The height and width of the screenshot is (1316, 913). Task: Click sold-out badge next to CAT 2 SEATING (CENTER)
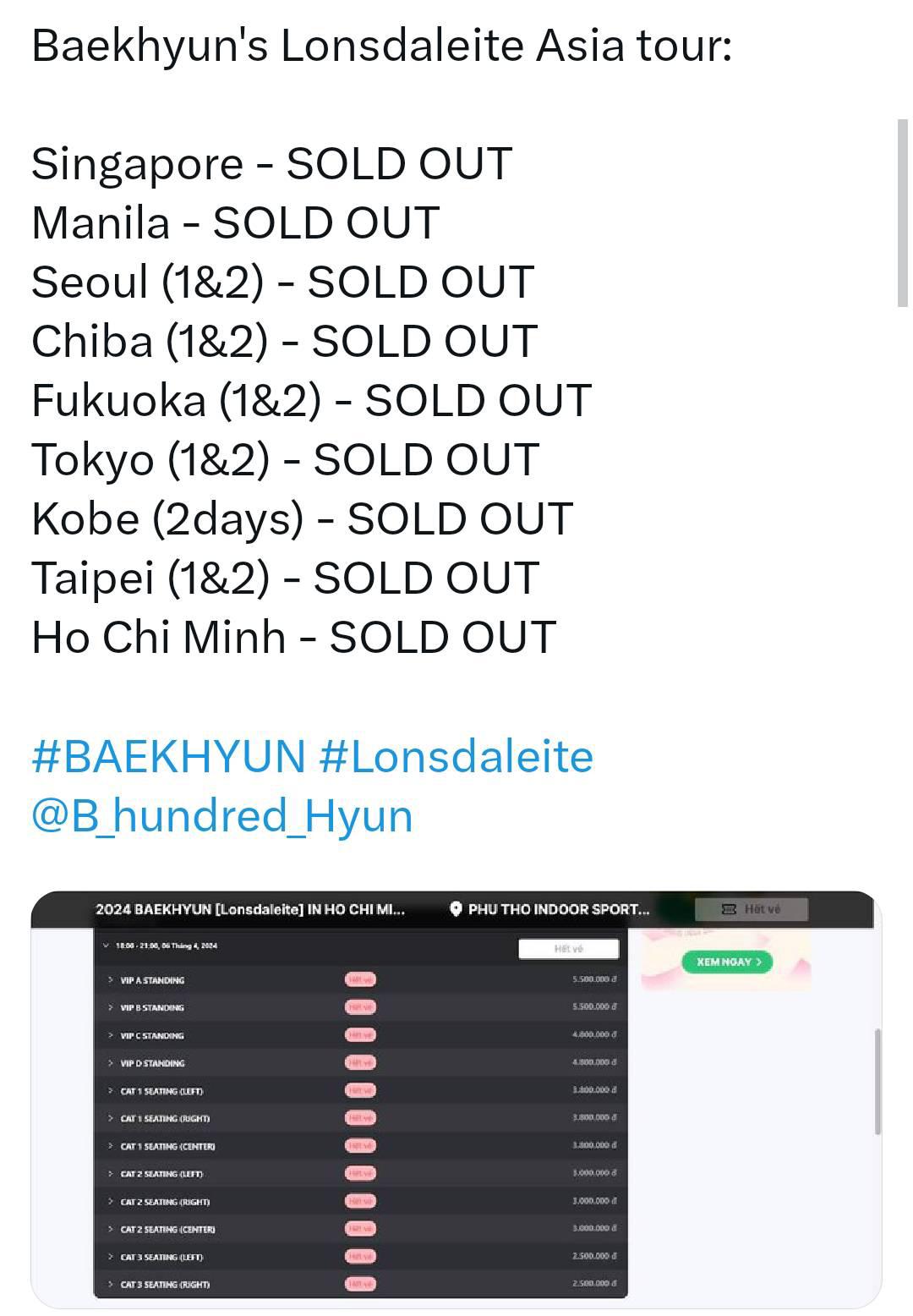360,1229
